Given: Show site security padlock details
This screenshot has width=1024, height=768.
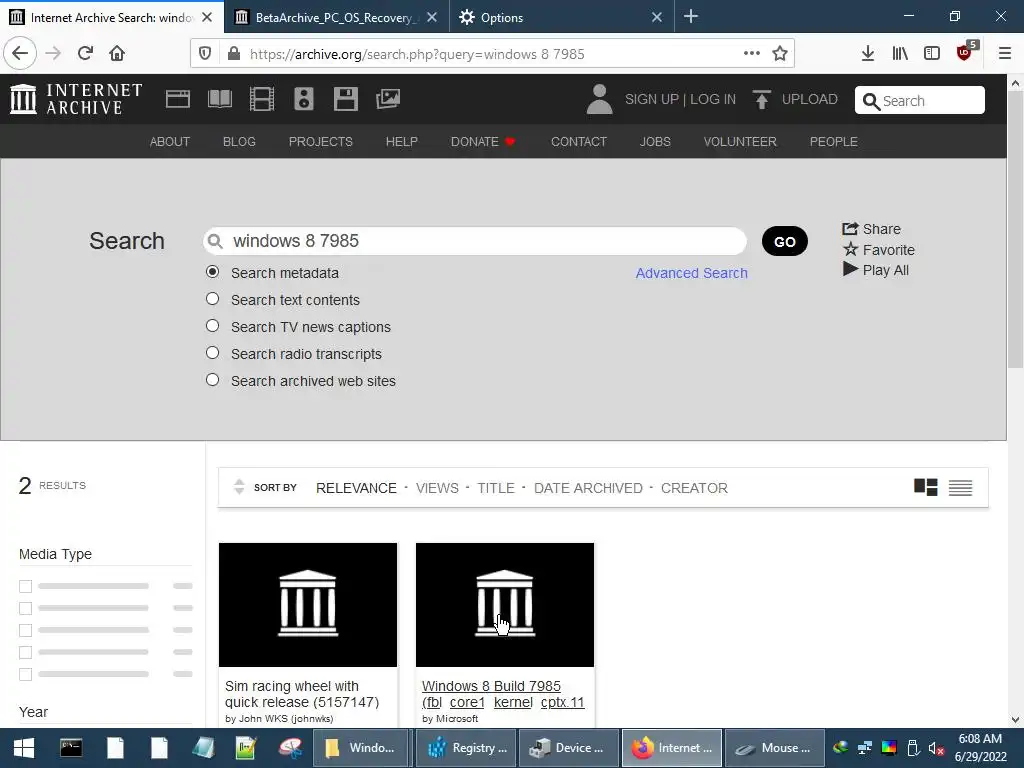Looking at the screenshot, I should pyautogui.click(x=234, y=54).
